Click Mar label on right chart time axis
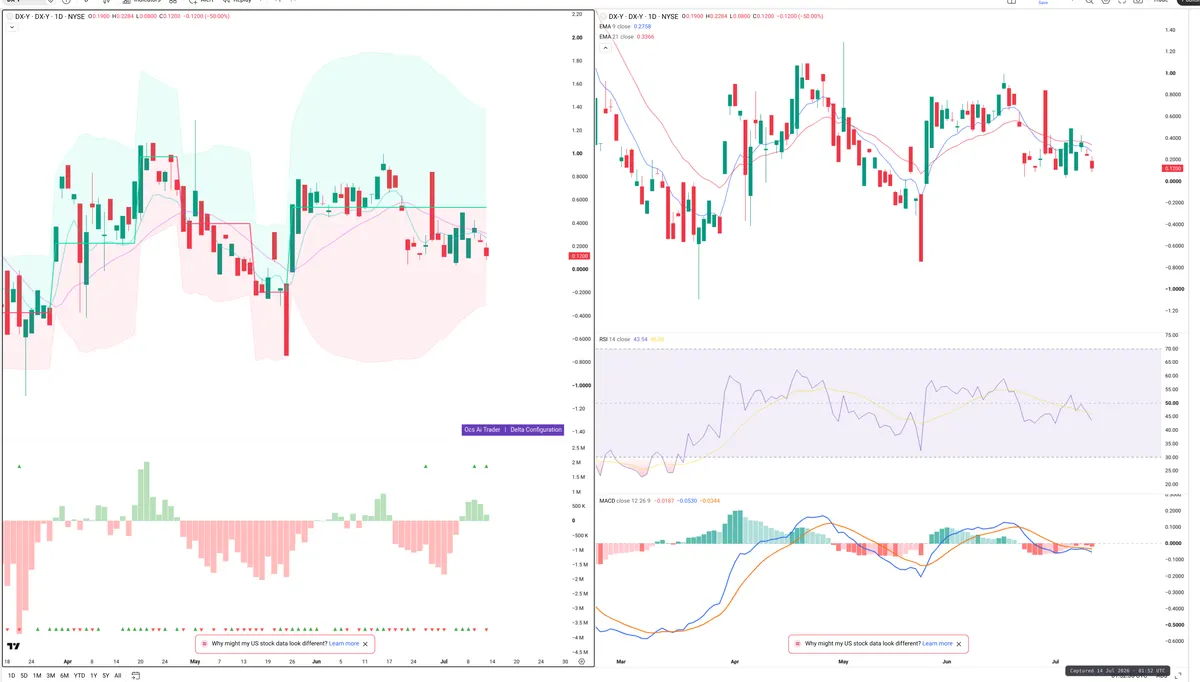 620,662
